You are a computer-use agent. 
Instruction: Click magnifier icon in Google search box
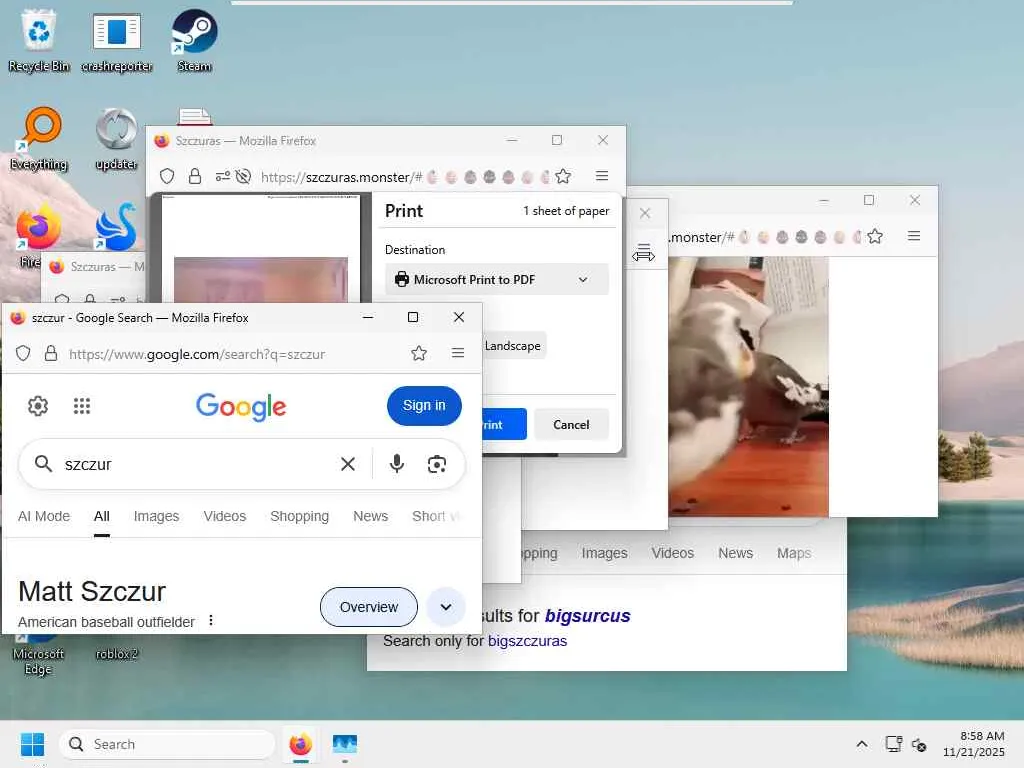pyautogui.click(x=43, y=464)
